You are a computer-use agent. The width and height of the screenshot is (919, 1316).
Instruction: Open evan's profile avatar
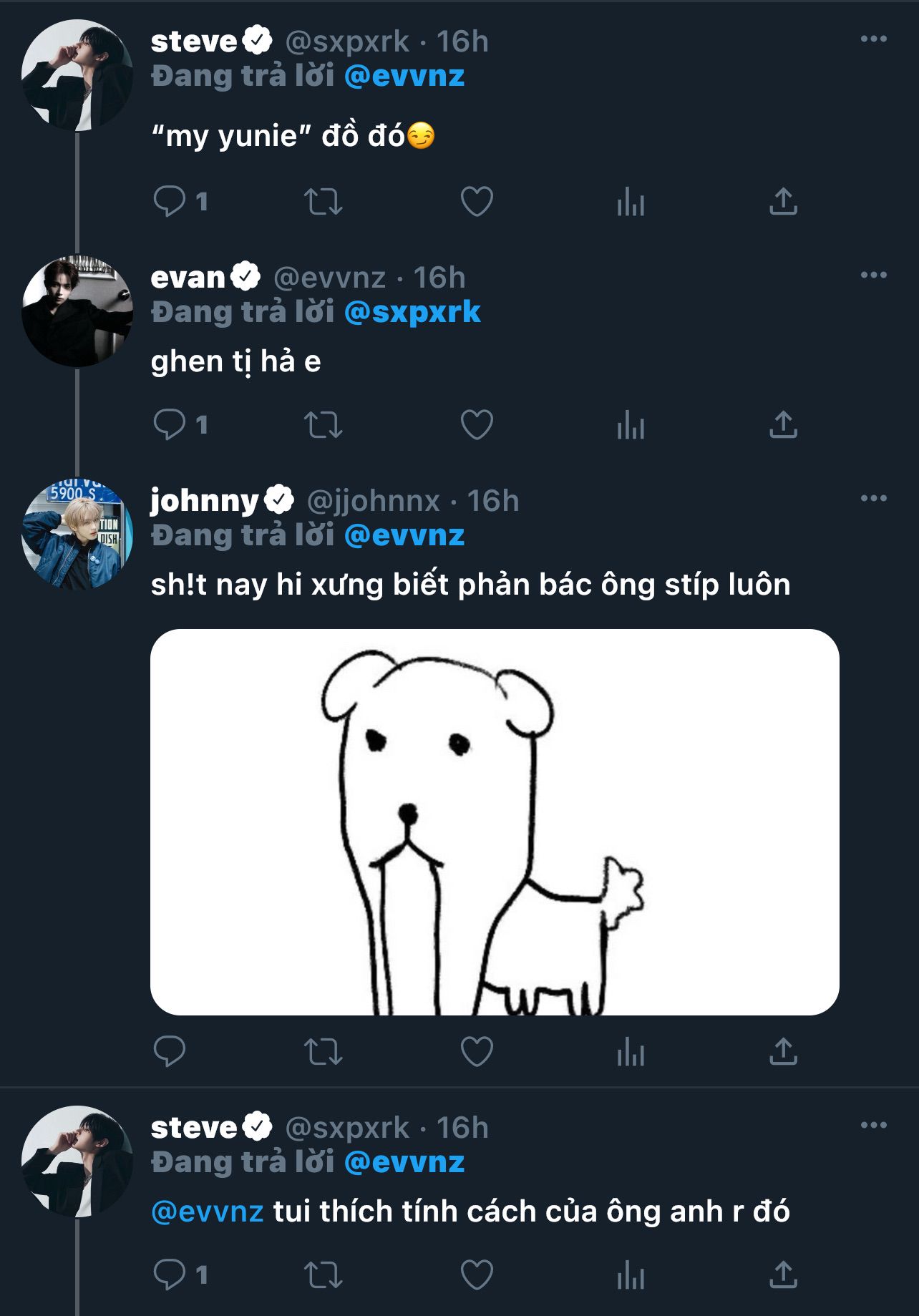tap(77, 311)
